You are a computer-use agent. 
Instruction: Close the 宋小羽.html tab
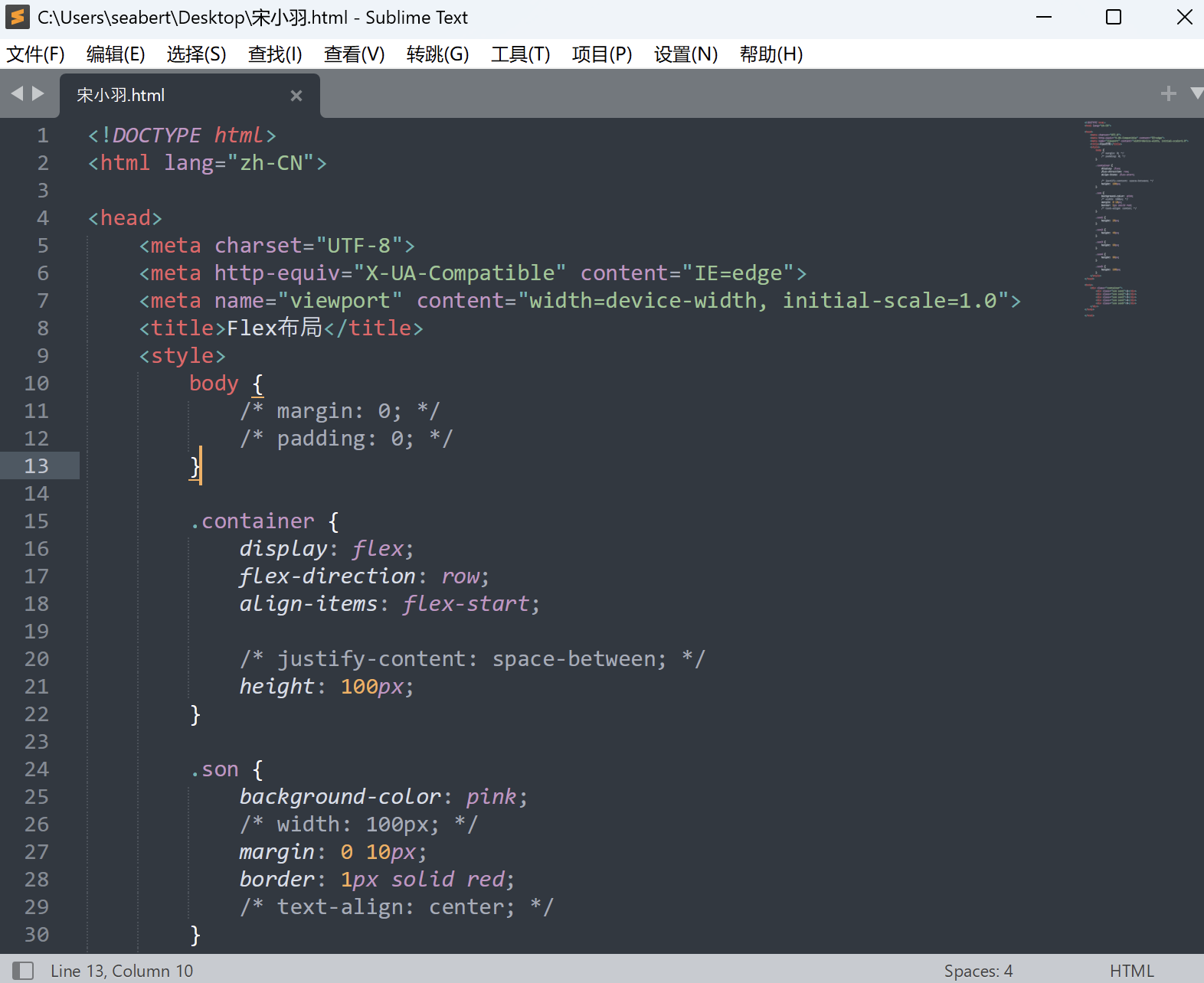tap(296, 96)
